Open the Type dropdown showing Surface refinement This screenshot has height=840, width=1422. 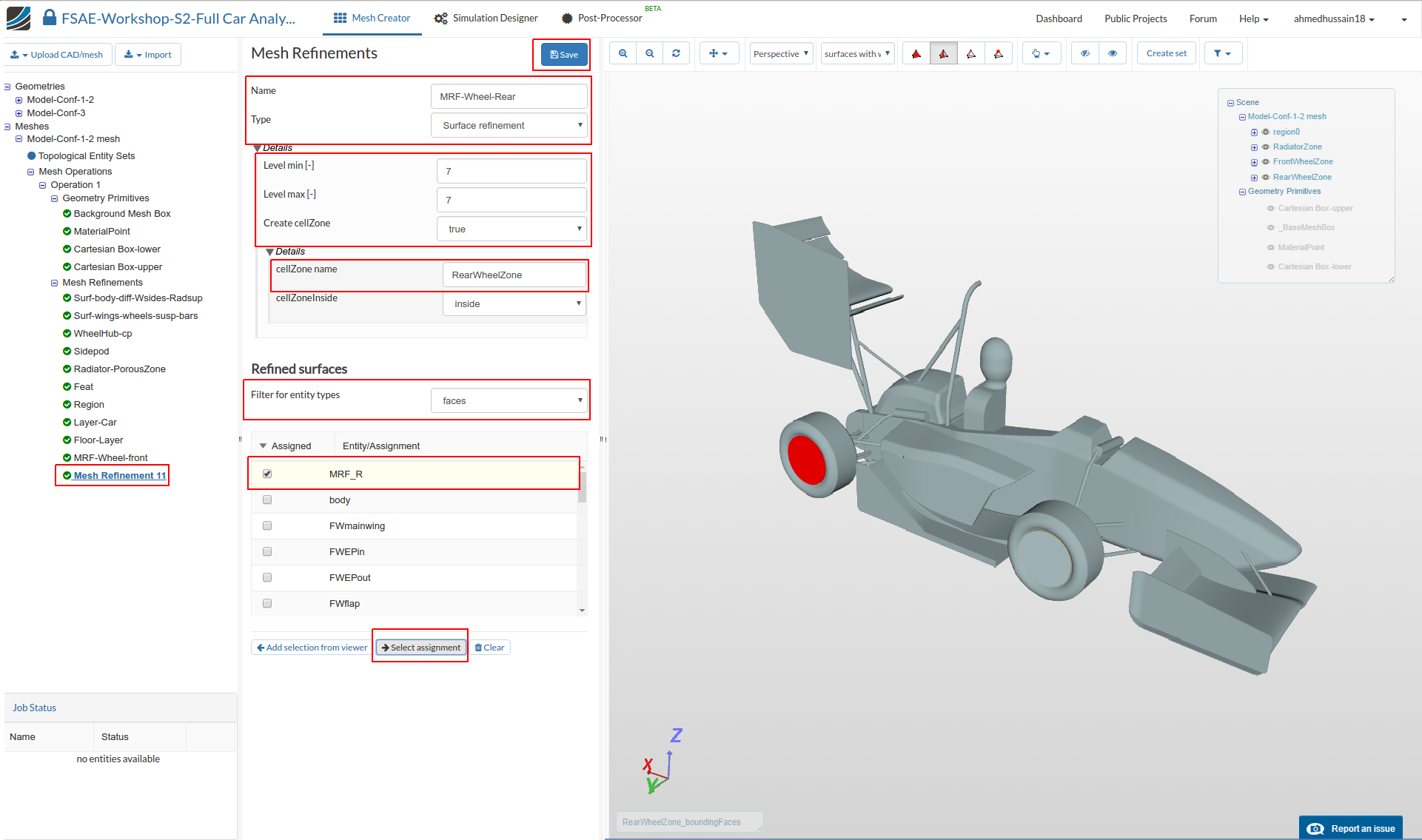pyautogui.click(x=510, y=125)
